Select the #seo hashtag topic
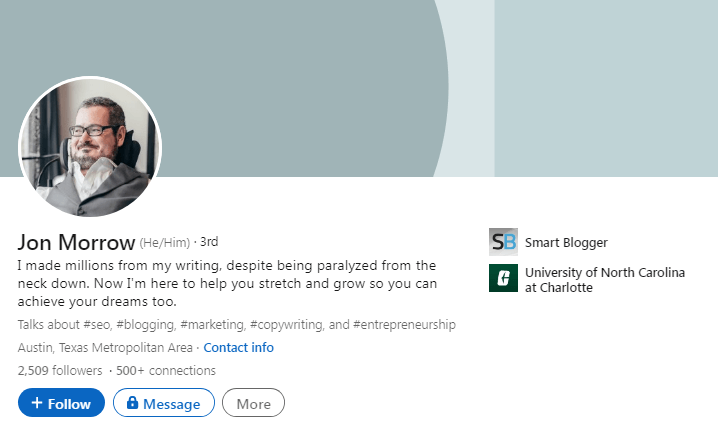Image resolution: width=718 pixels, height=432 pixels. pyautogui.click(x=96, y=325)
